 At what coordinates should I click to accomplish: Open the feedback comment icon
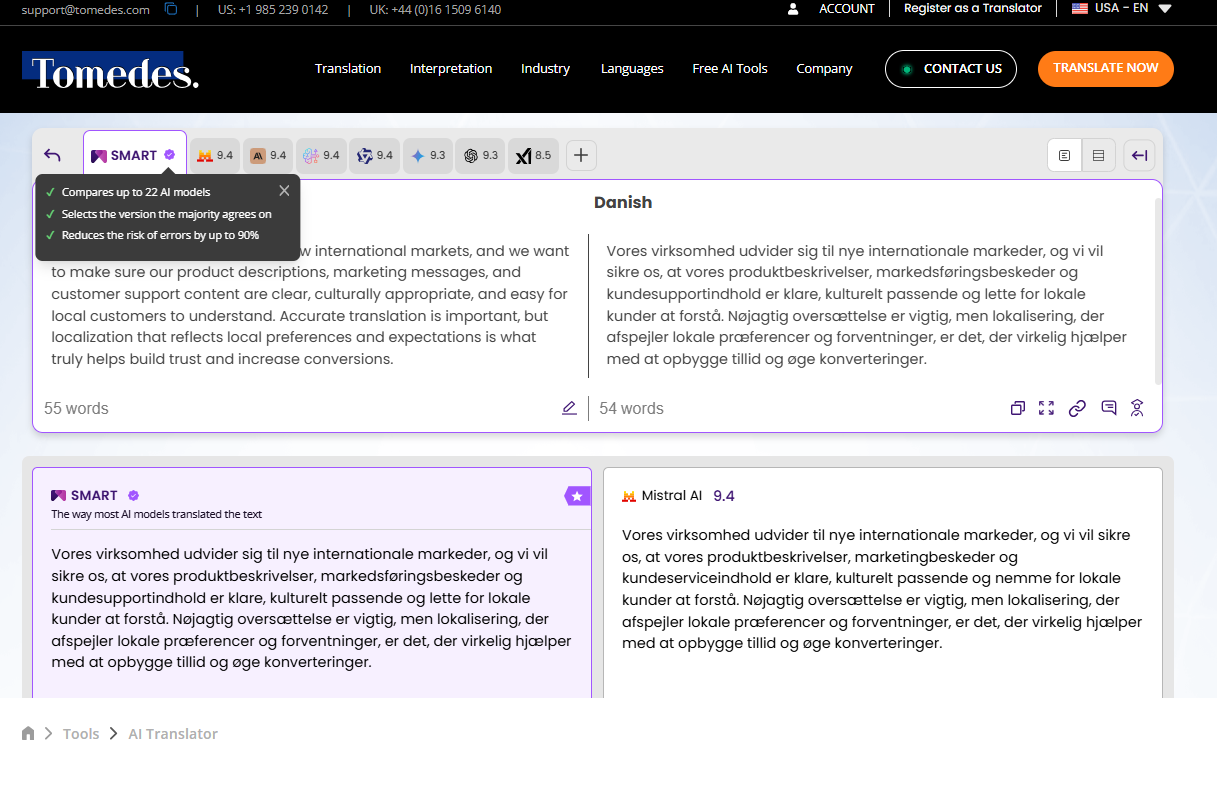click(1108, 408)
